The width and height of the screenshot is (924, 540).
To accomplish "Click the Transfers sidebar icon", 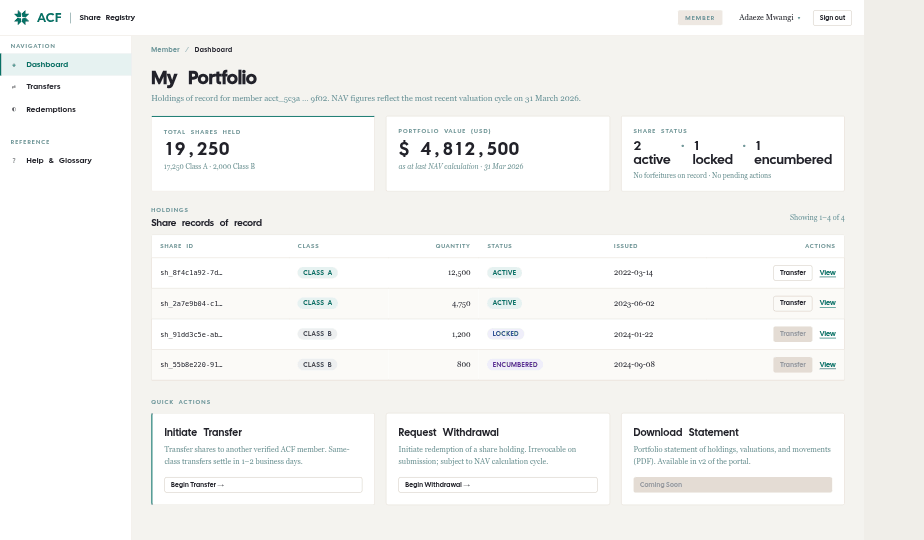I will point(14,87).
